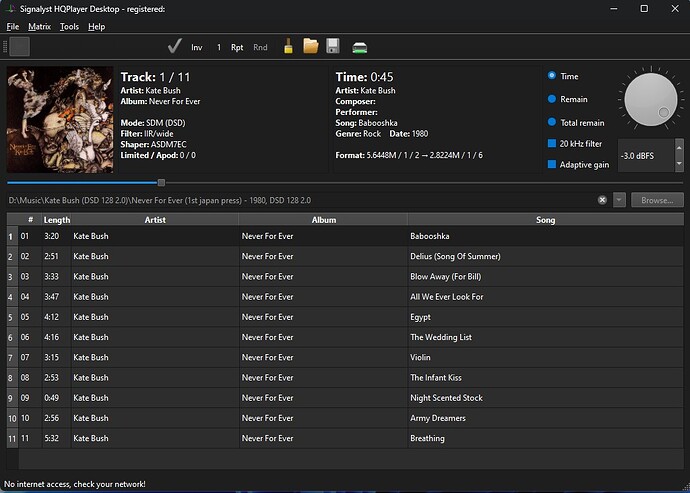
Task: Click the playback seek bar handle
Action: 161,182
